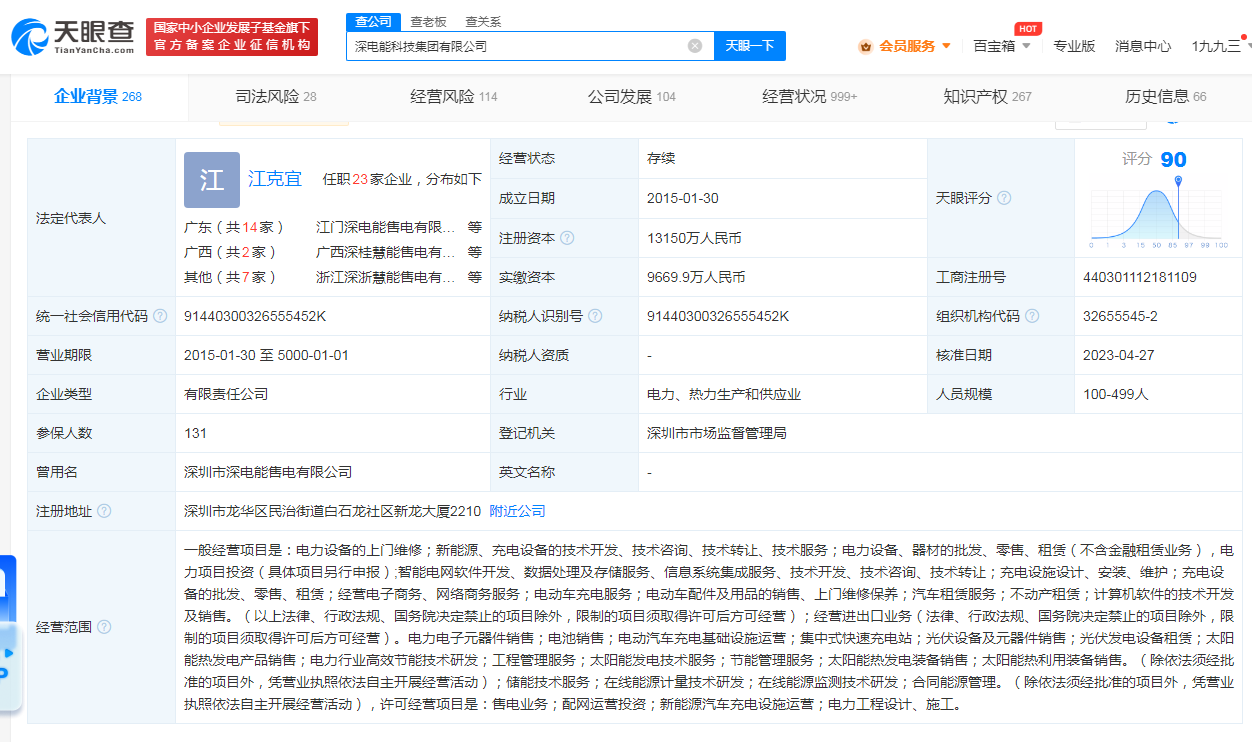
Task: Click the 营业期限 value 2015-01-30 至 5000-01-01
Action: (x=266, y=355)
